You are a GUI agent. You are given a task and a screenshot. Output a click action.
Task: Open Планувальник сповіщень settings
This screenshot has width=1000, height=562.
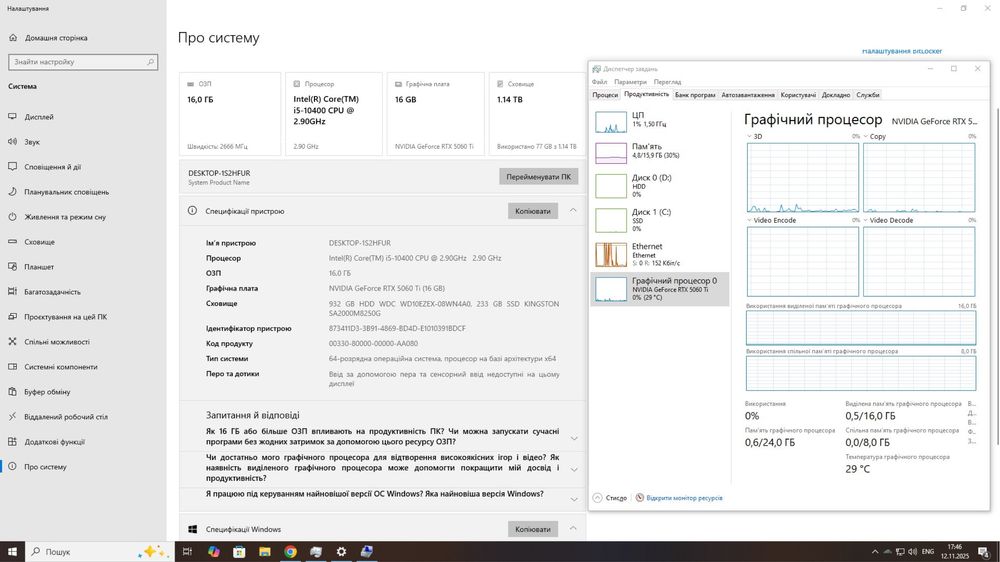(x=66, y=191)
